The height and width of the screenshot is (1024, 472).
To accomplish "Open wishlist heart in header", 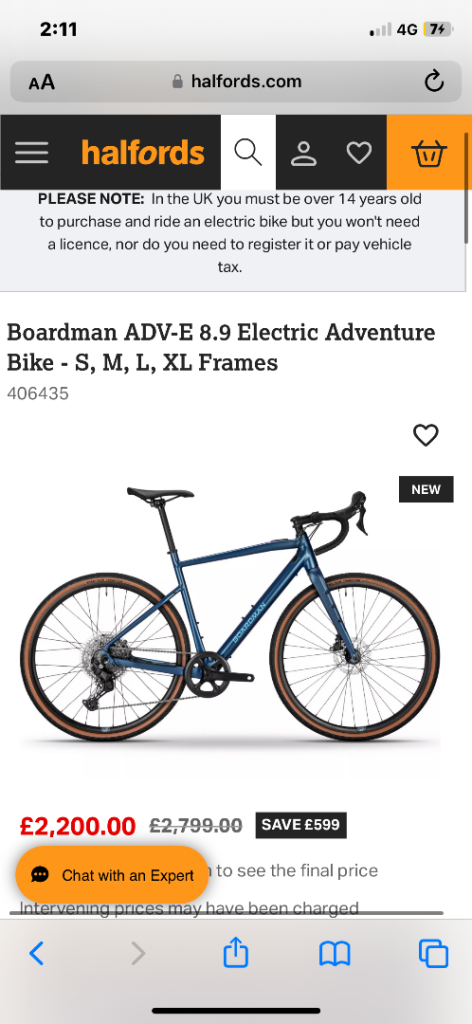I will pyautogui.click(x=358, y=153).
